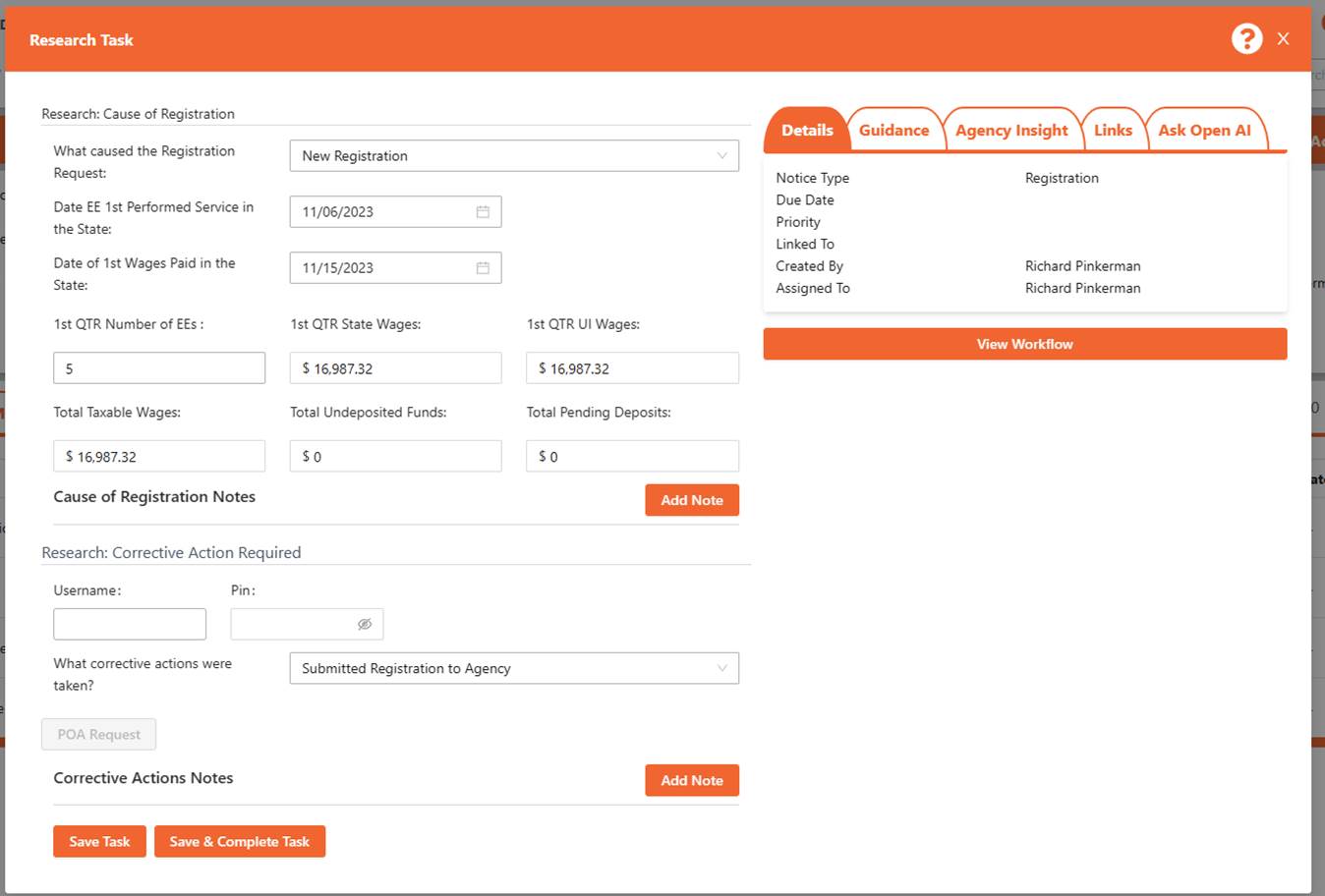Open the Agency Insight tab

tap(1011, 130)
